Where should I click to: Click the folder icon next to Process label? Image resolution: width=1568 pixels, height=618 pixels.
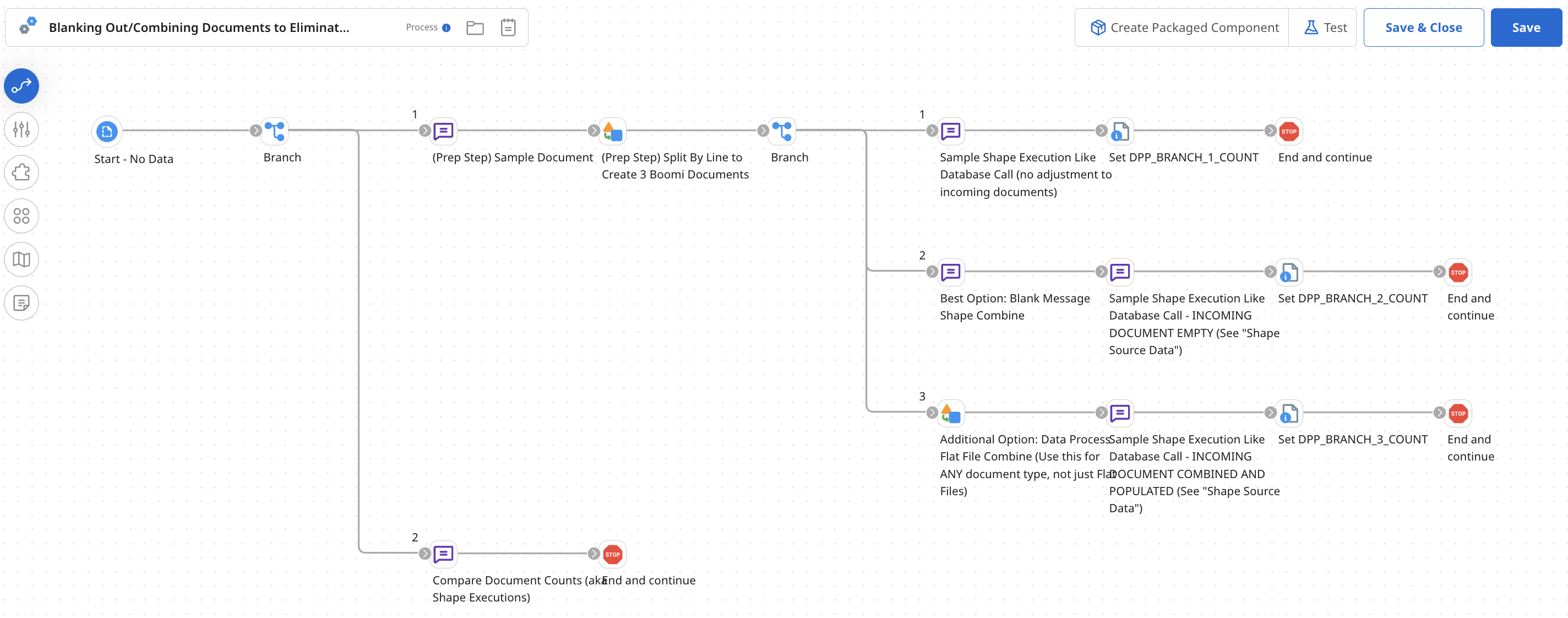(475, 28)
